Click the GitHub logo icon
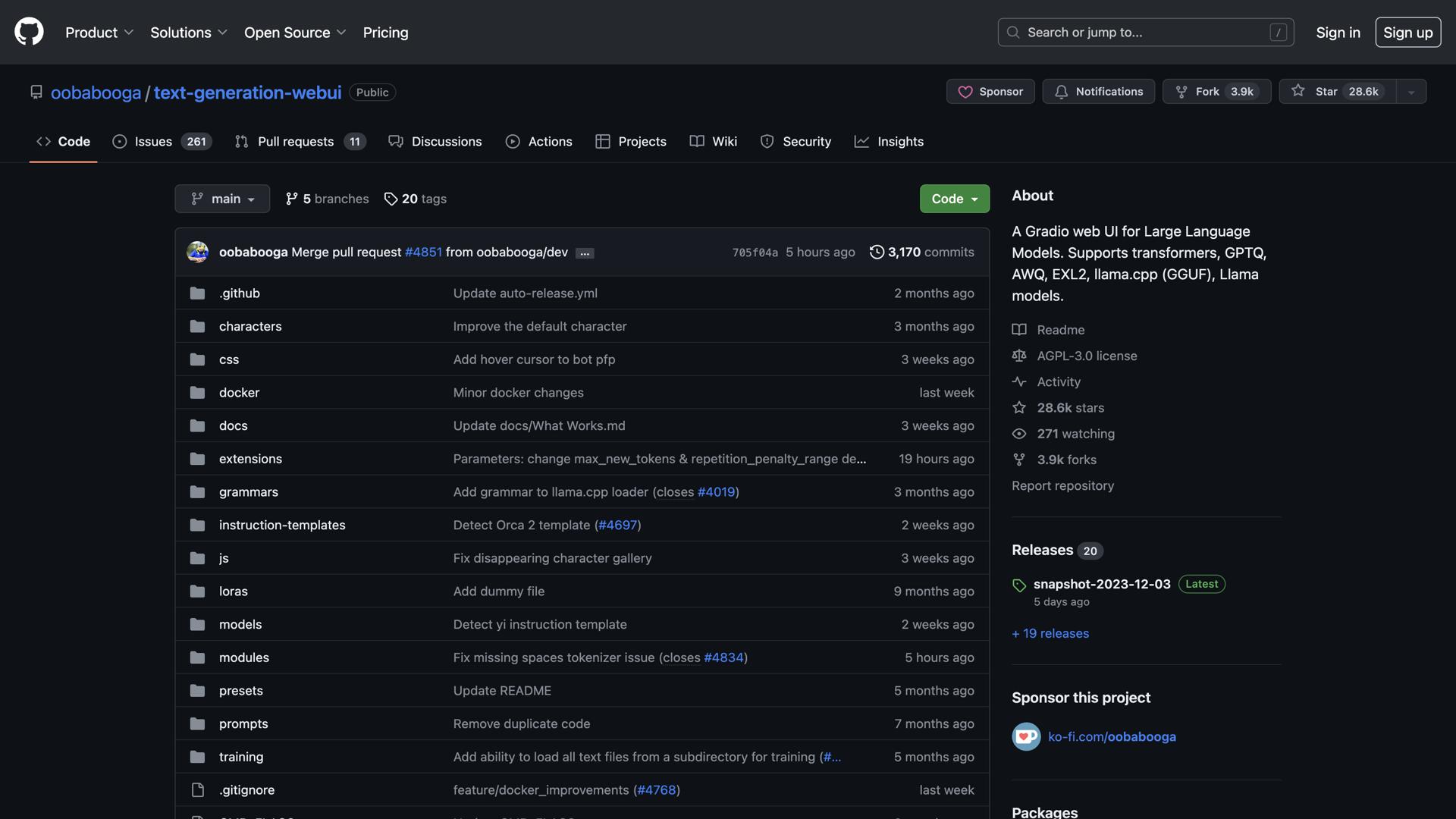The height and width of the screenshot is (819, 1456). 29,32
